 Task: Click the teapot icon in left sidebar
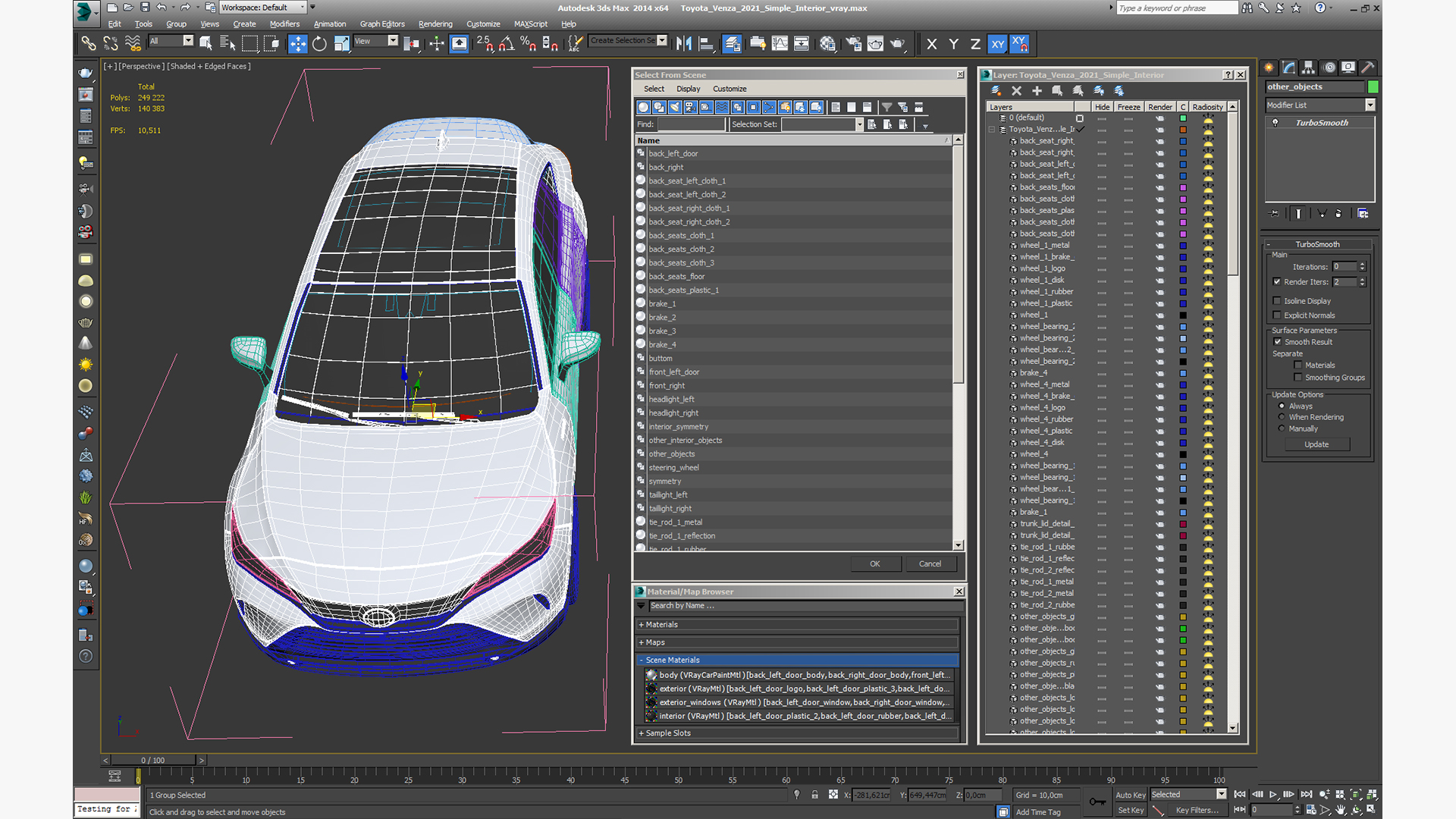coord(86,73)
